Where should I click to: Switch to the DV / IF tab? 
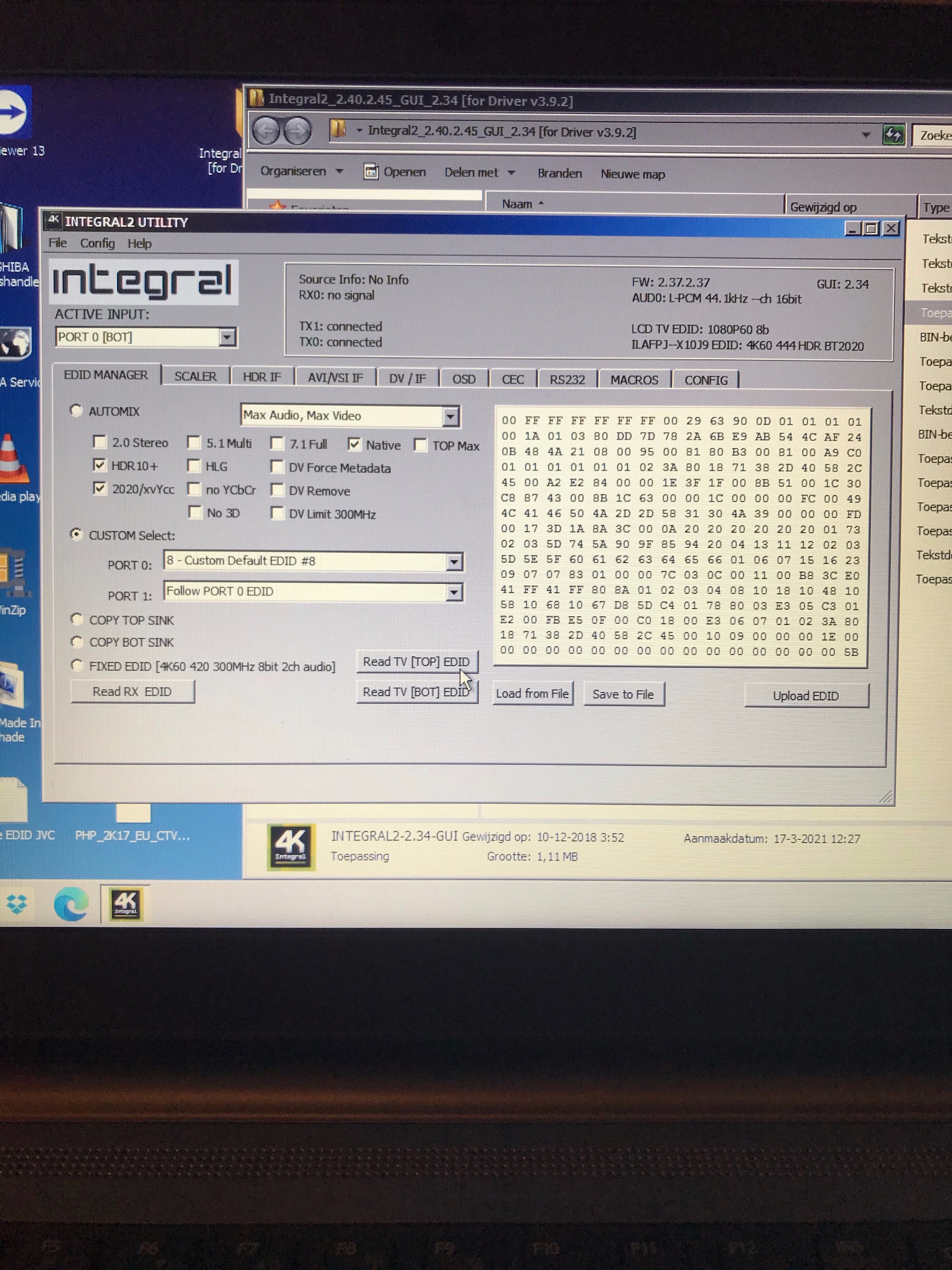pyautogui.click(x=407, y=378)
